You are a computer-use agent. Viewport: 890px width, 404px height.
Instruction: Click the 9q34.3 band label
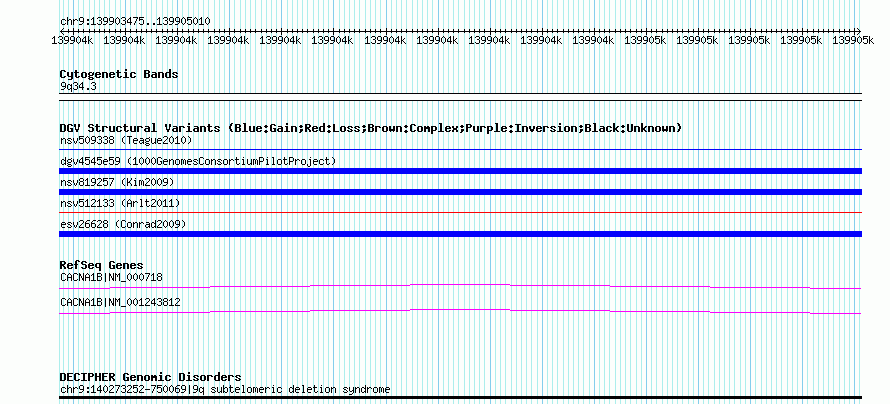77,86
